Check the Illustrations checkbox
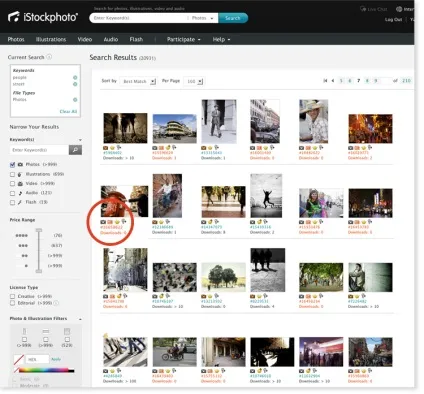Viewport: 424px width, 394px height. tap(12, 174)
